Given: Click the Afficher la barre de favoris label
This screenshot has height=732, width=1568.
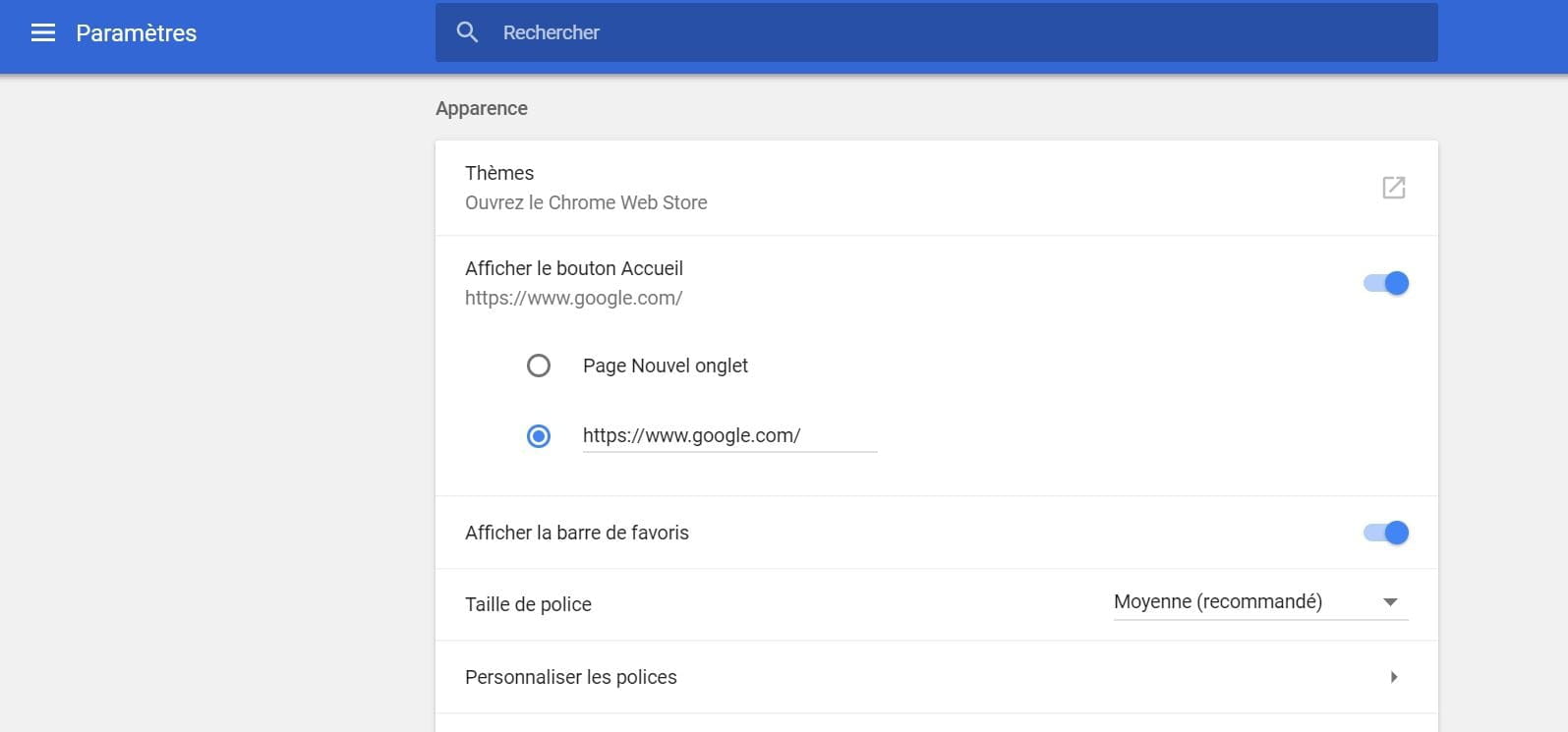Looking at the screenshot, I should click(x=577, y=533).
